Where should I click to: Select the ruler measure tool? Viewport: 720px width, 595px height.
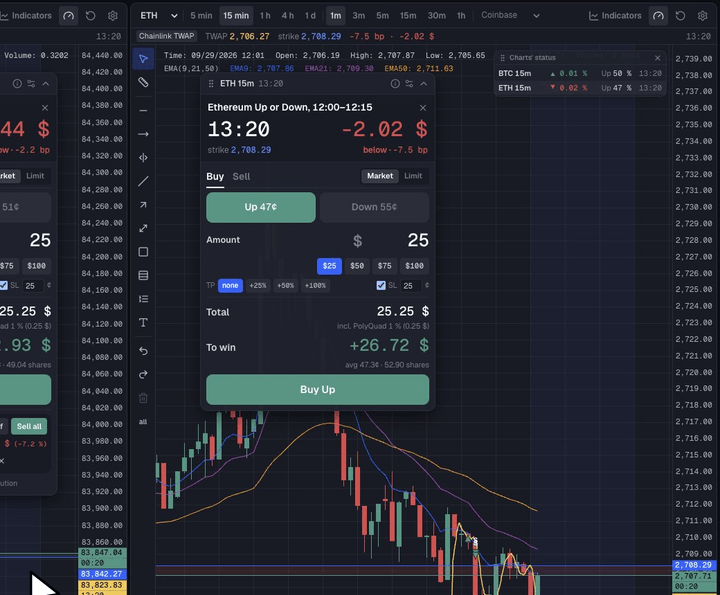(x=143, y=83)
